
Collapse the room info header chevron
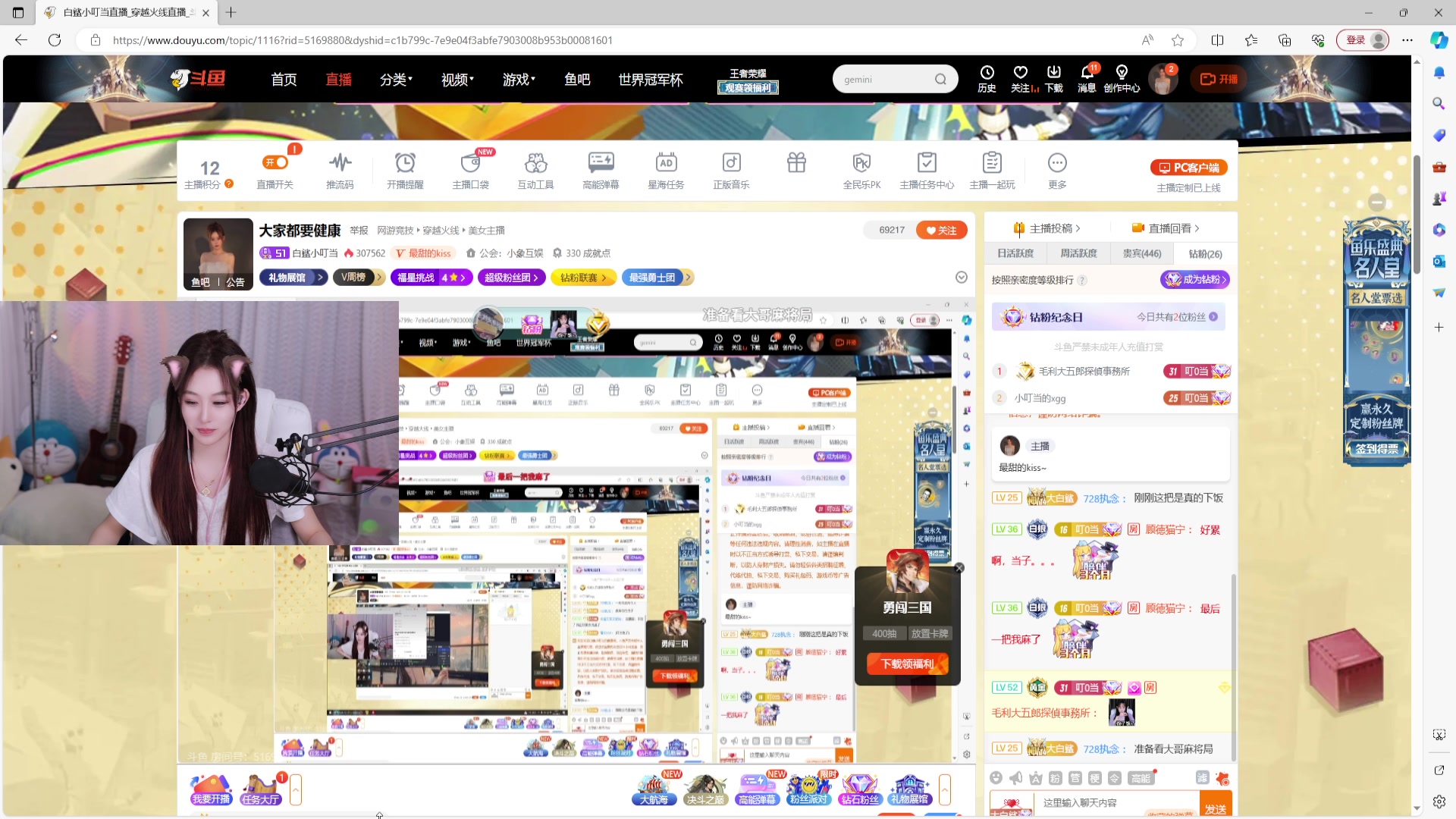pos(962,278)
